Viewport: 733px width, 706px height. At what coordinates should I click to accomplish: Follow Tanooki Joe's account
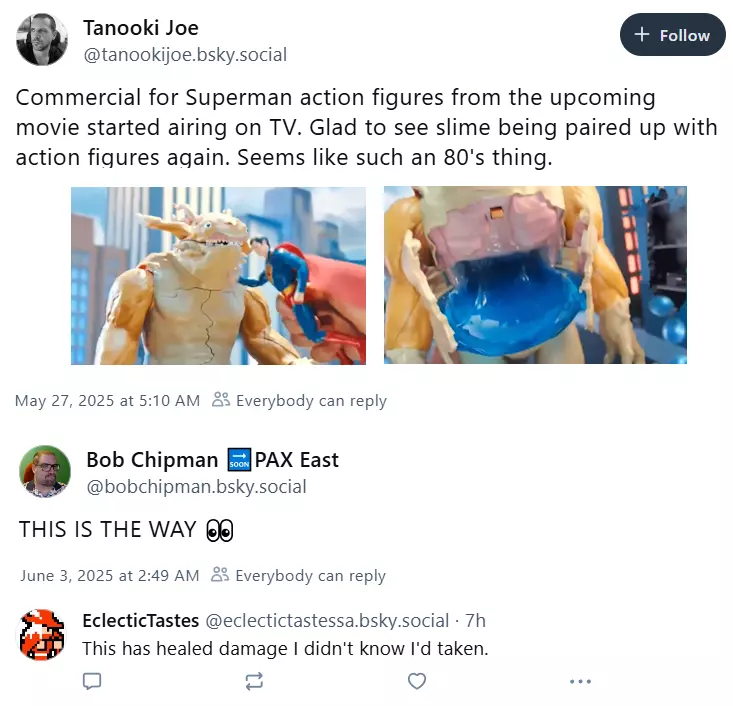tap(672, 35)
